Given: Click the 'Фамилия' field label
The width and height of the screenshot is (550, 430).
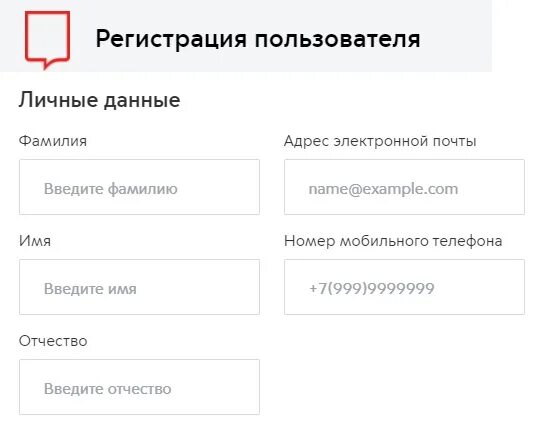Looking at the screenshot, I should click(53, 141).
